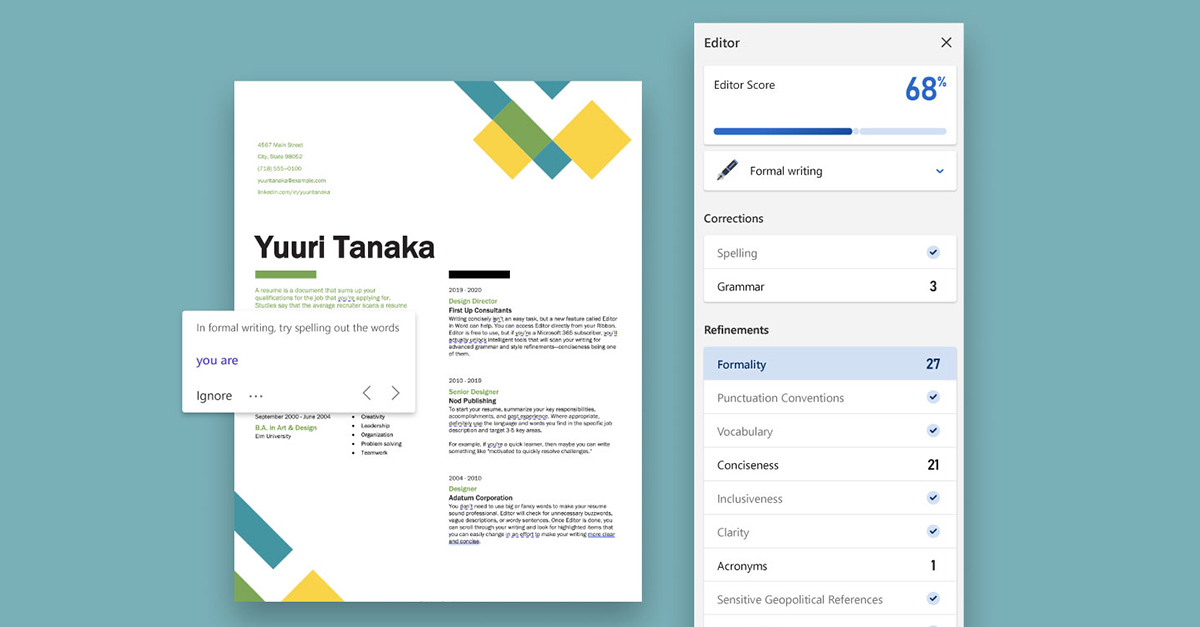Open the Inclusiveness refinement row
Image resolution: width=1200 pixels, height=627 pixels.
(830, 498)
